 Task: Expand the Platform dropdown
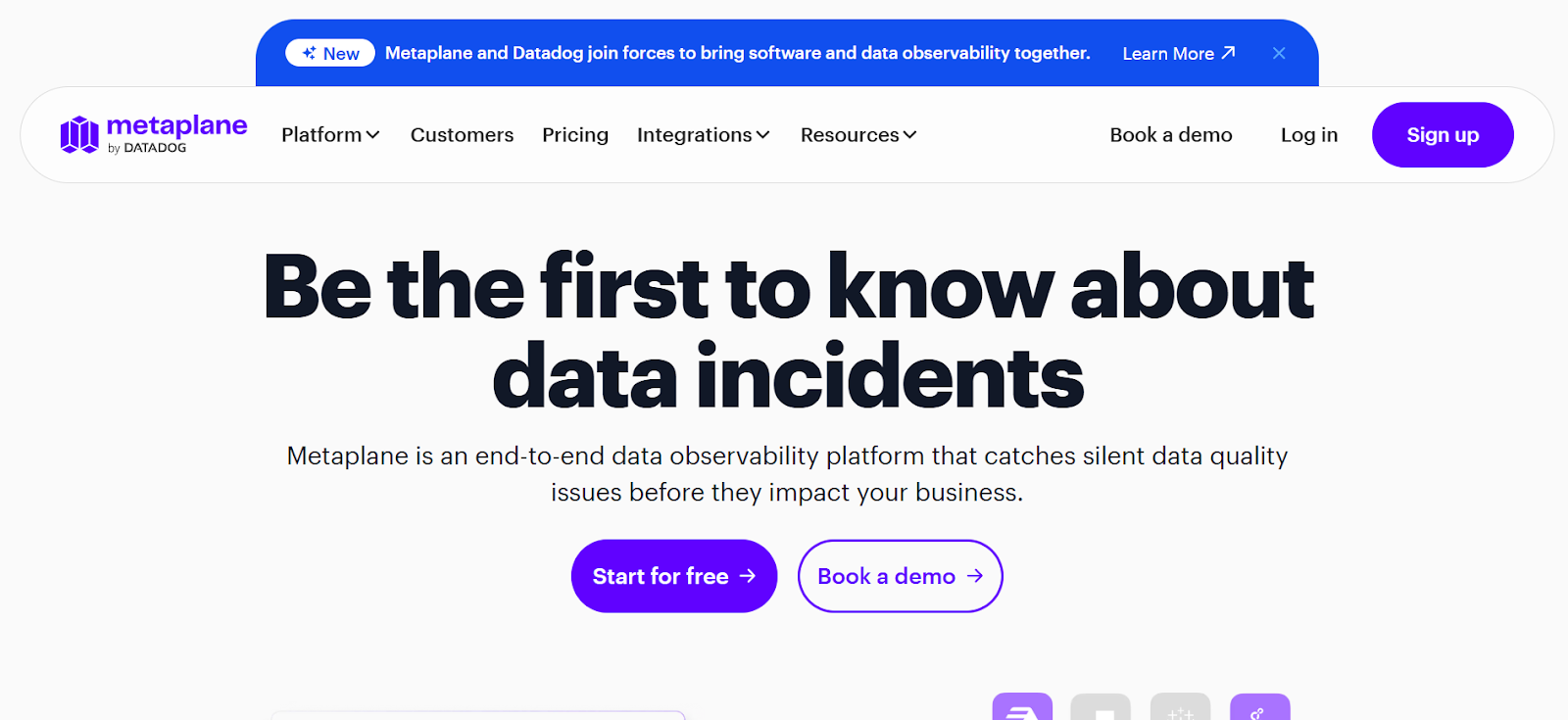click(329, 134)
